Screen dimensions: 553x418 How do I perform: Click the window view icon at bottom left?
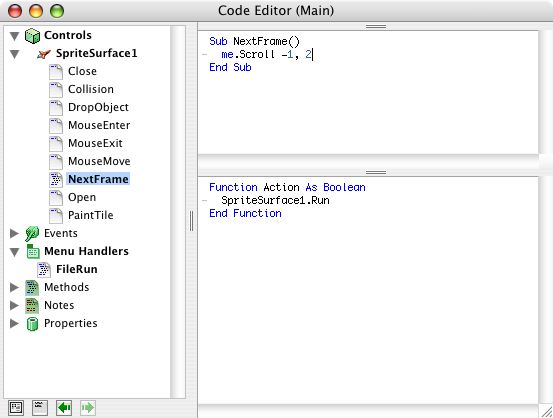point(16,408)
